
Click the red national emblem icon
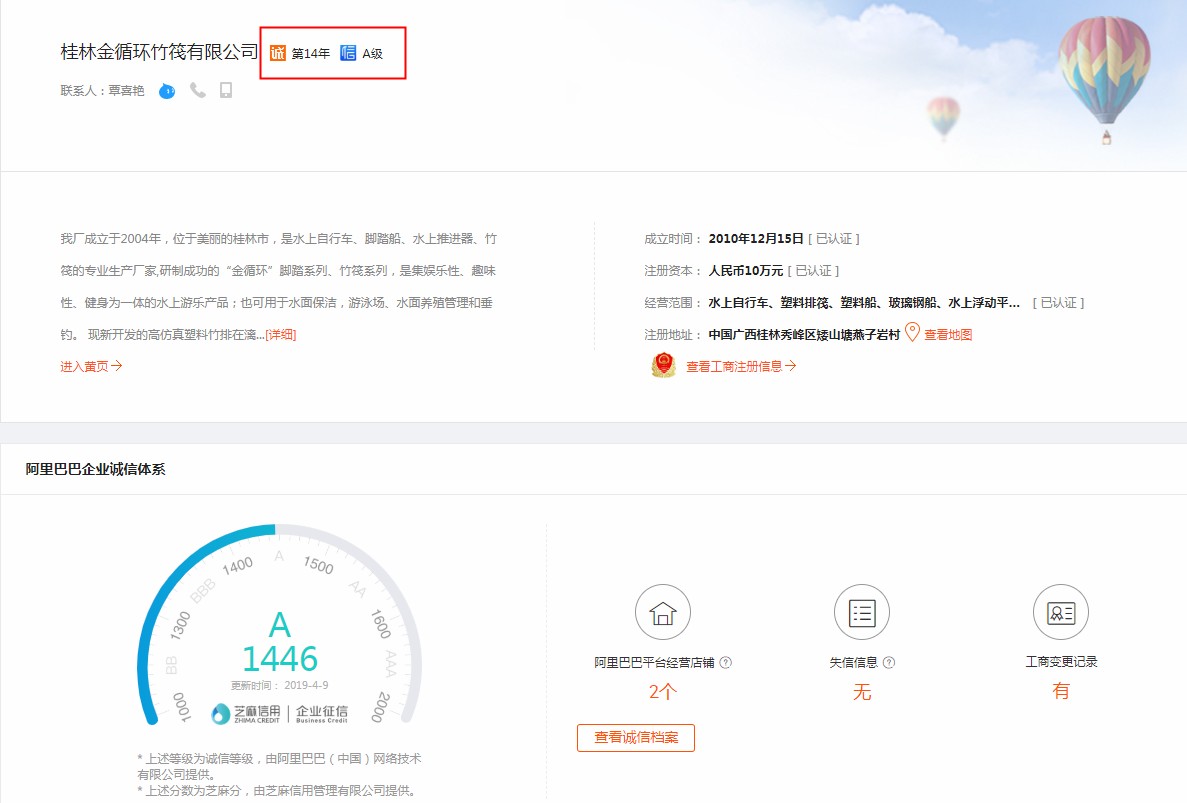[x=664, y=366]
